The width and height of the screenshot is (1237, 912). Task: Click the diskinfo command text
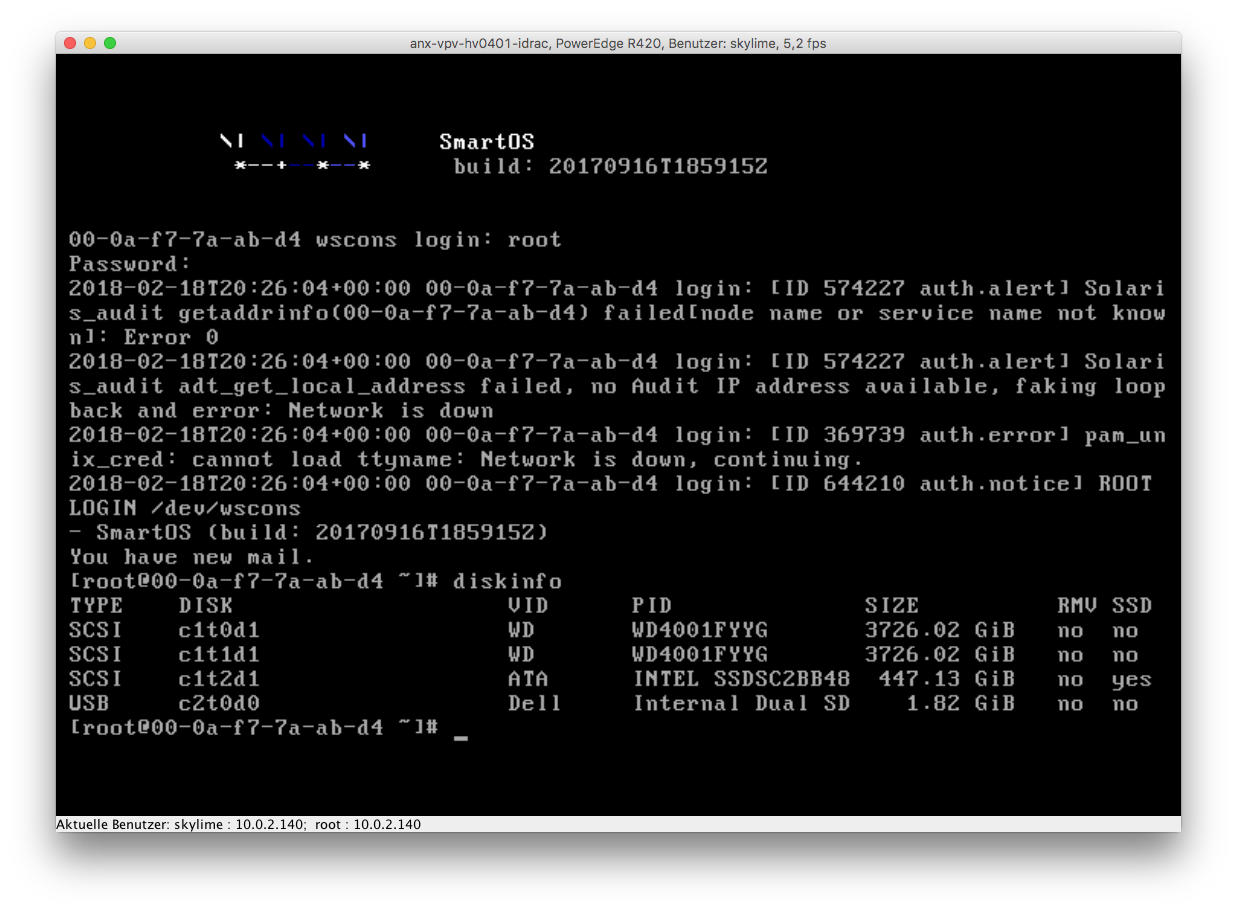click(x=507, y=581)
